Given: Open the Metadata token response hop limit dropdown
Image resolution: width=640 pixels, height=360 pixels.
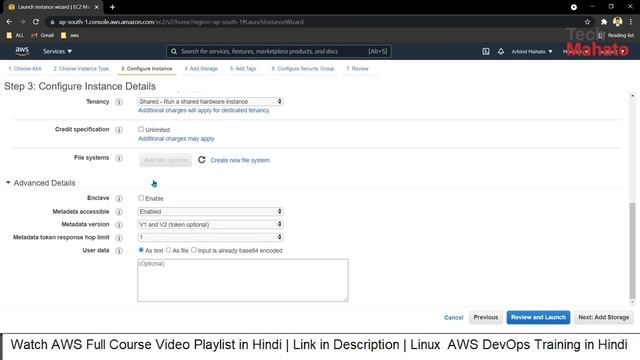Looking at the screenshot, I should [x=210, y=237].
